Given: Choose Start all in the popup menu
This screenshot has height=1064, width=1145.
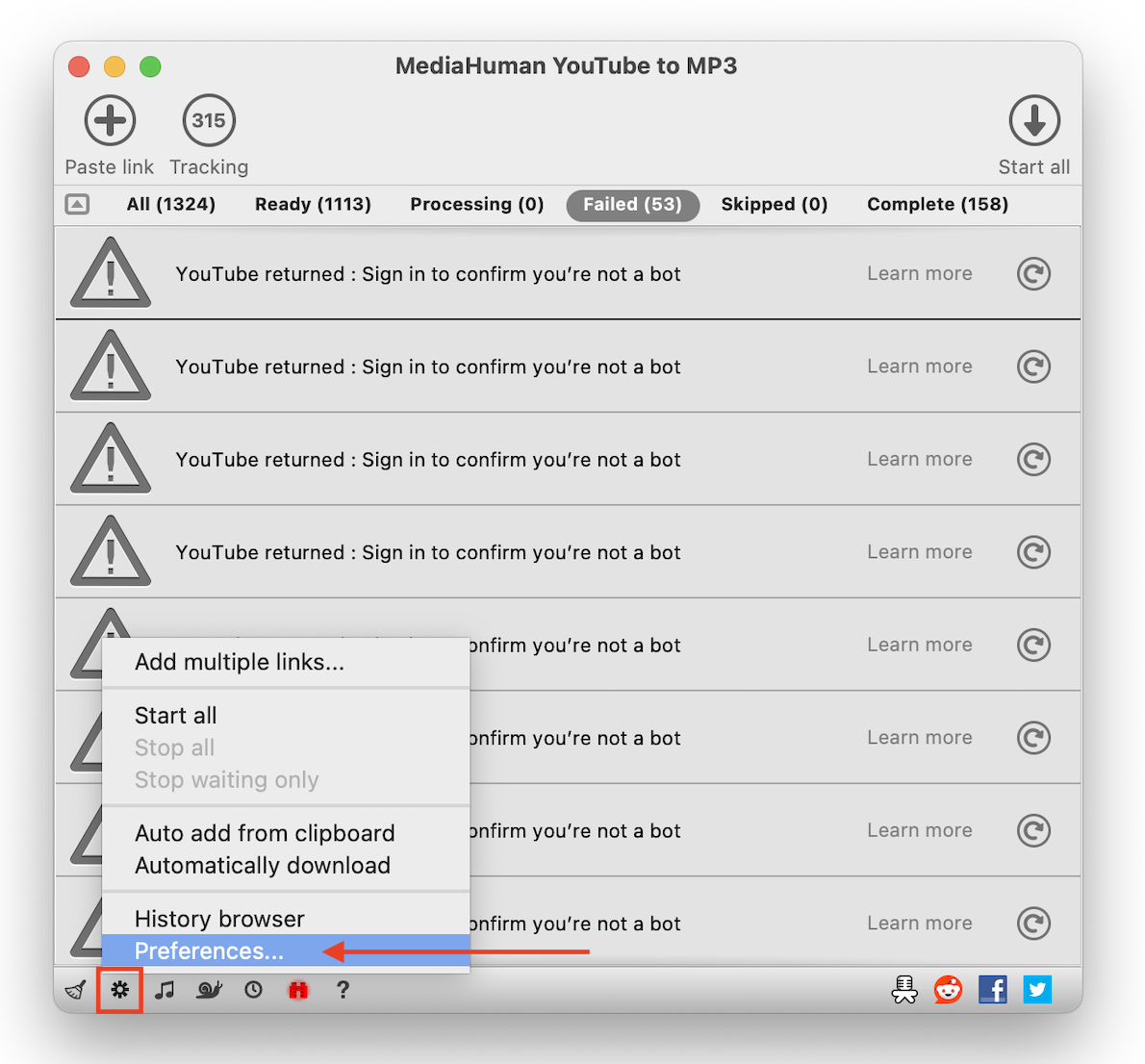Looking at the screenshot, I should (286, 716).
